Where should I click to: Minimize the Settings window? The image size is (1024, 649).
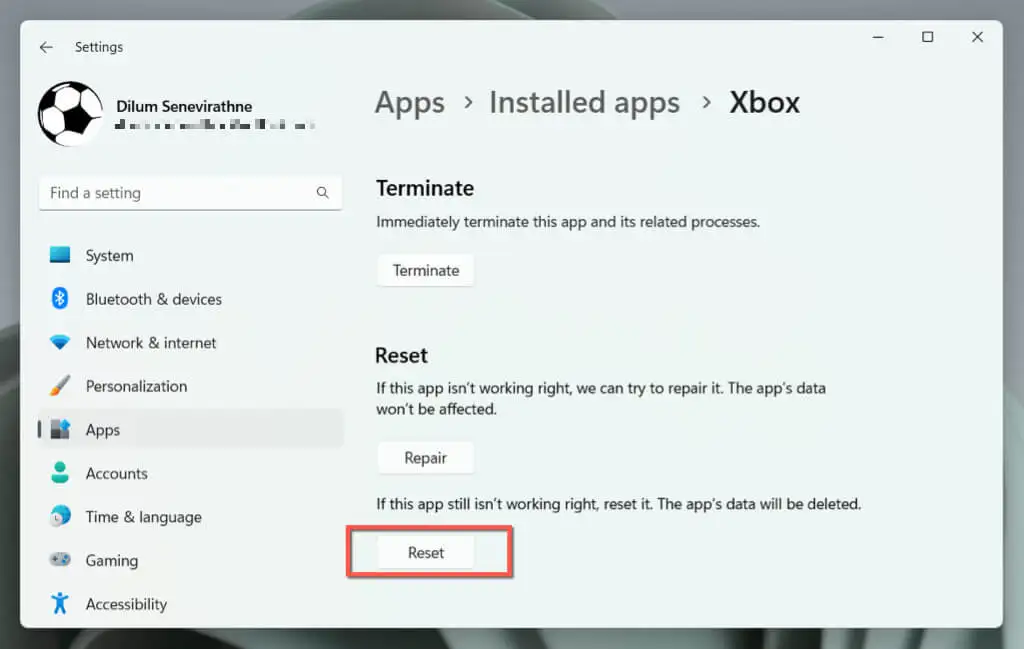click(878, 37)
